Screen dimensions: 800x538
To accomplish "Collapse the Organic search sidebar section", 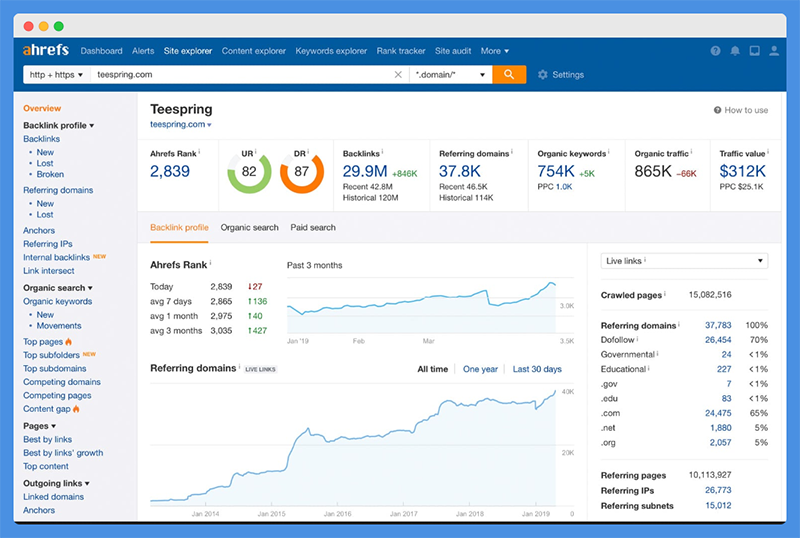I will tap(58, 288).
